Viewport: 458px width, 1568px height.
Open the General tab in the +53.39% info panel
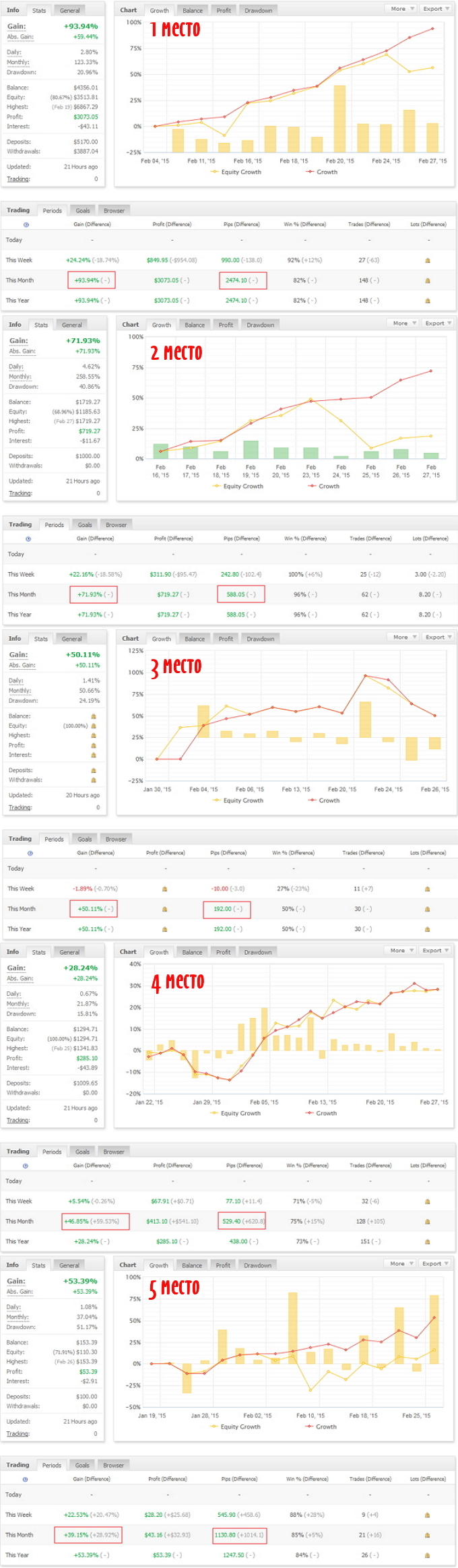point(69,1265)
